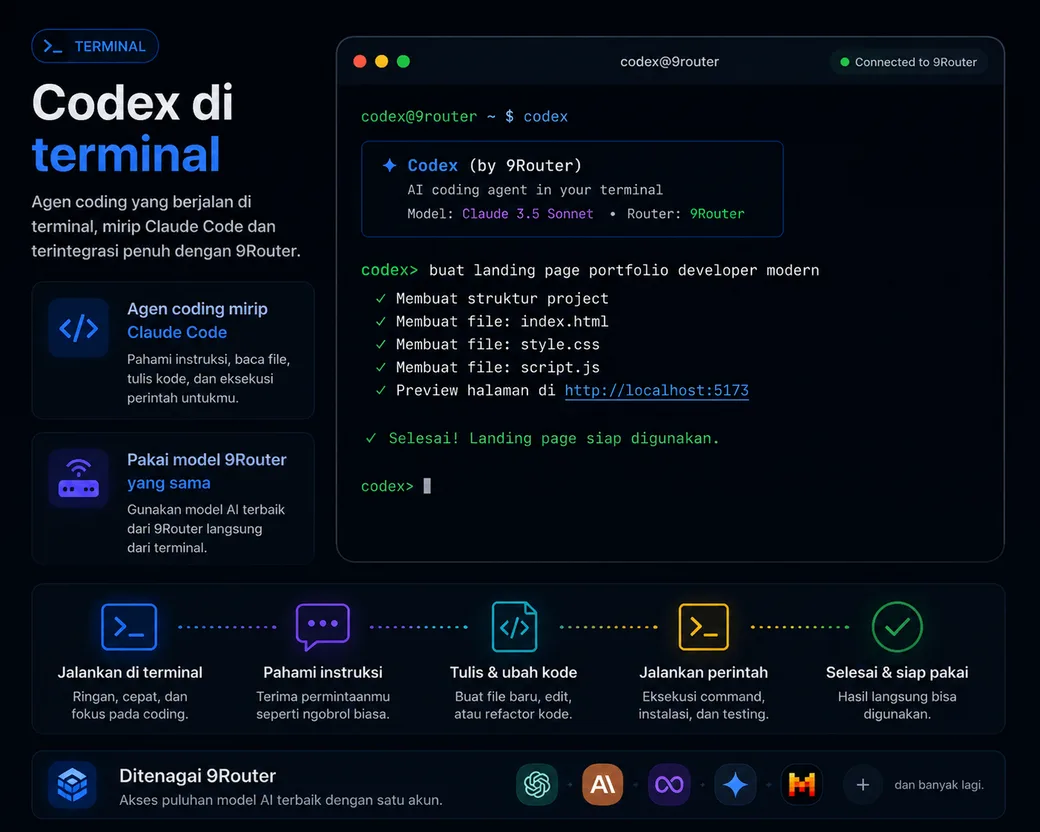1040x832 pixels.
Task: Click the Tulis & ubah kode step label
Action: 513,672
